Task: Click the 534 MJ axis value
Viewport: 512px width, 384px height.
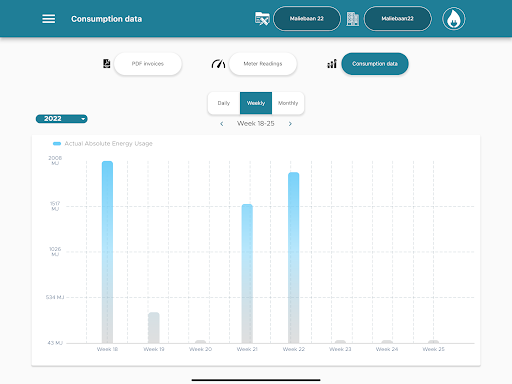Action: click(x=55, y=297)
